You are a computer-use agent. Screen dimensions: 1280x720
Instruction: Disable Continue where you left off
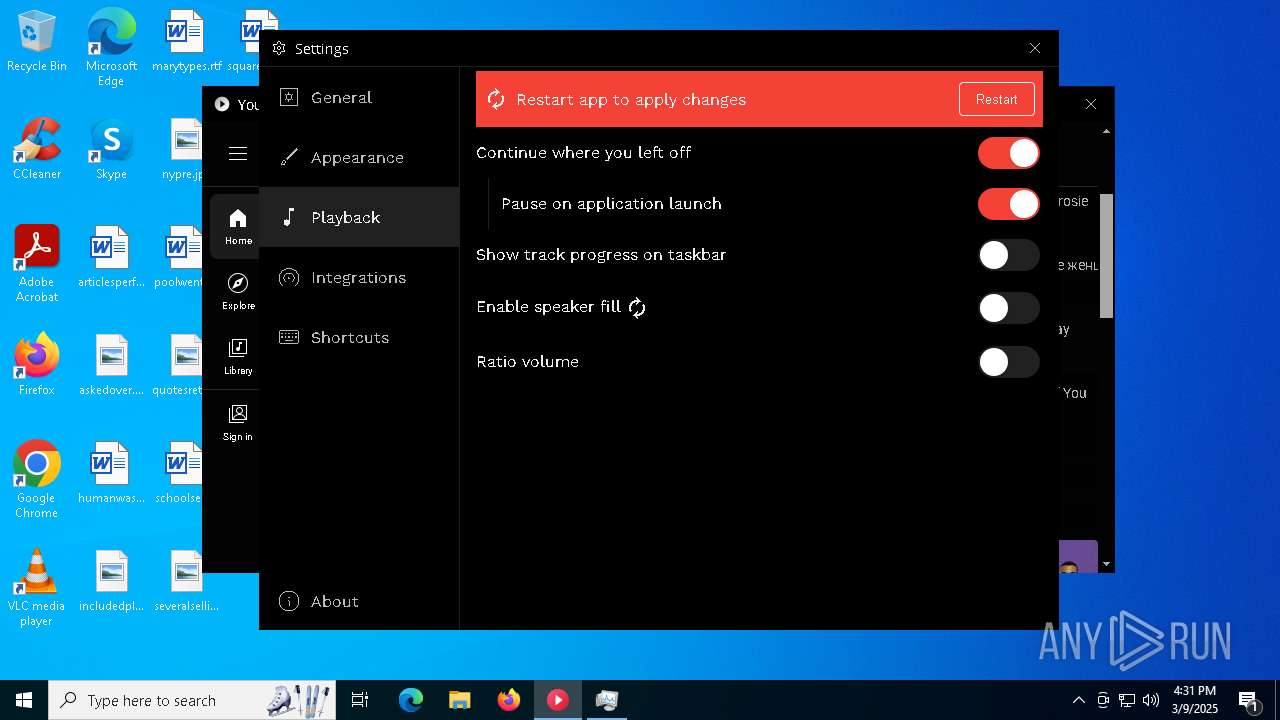1009,153
